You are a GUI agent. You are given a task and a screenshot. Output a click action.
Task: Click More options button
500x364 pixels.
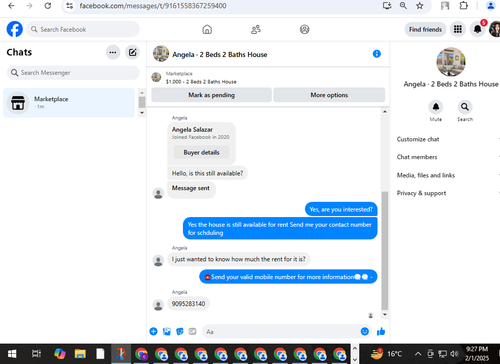click(329, 95)
